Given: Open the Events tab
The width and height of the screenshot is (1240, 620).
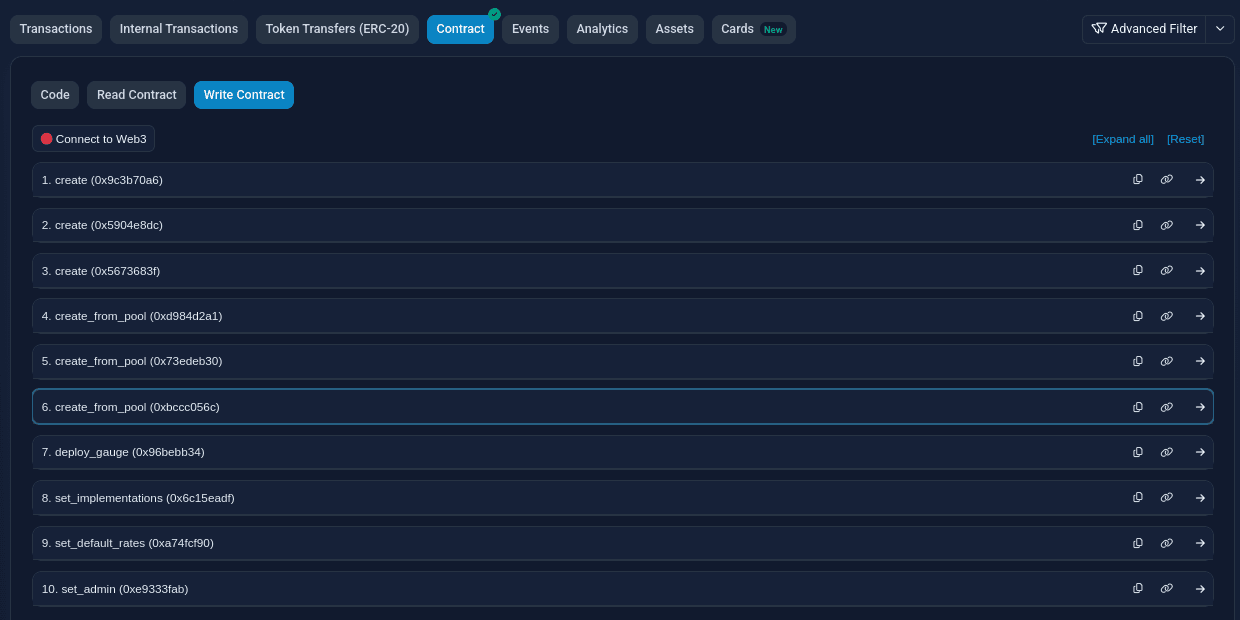Looking at the screenshot, I should point(530,29).
